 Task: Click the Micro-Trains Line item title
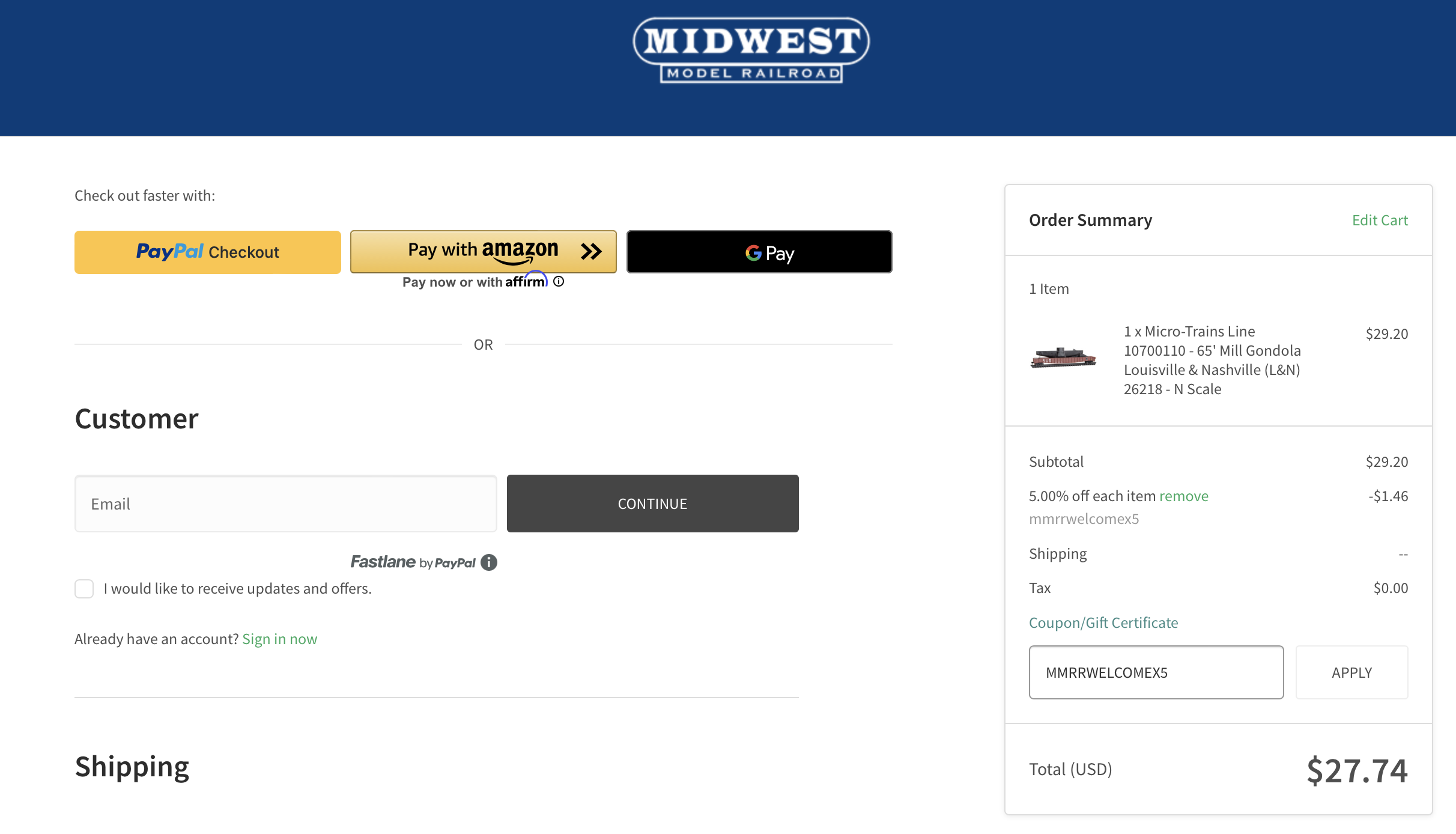pyautogui.click(x=1212, y=360)
